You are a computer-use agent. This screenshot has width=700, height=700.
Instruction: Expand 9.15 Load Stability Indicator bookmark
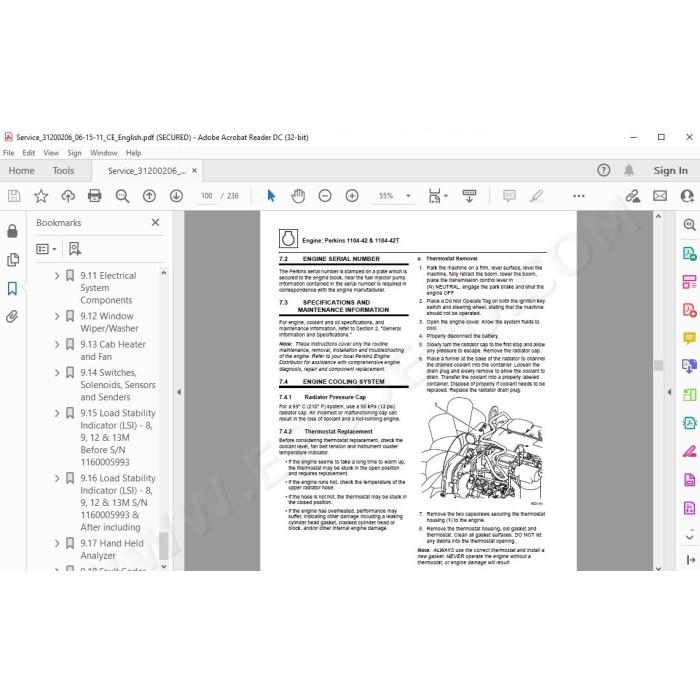tap(57, 413)
